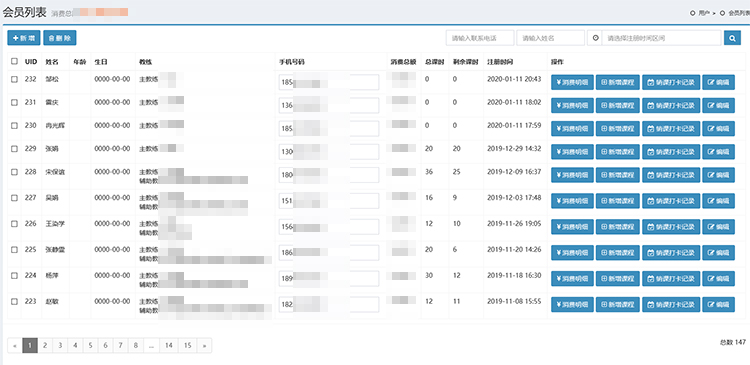750x365 pixels.
Task: Click the phone number field for UID 226
Action: [329, 226]
